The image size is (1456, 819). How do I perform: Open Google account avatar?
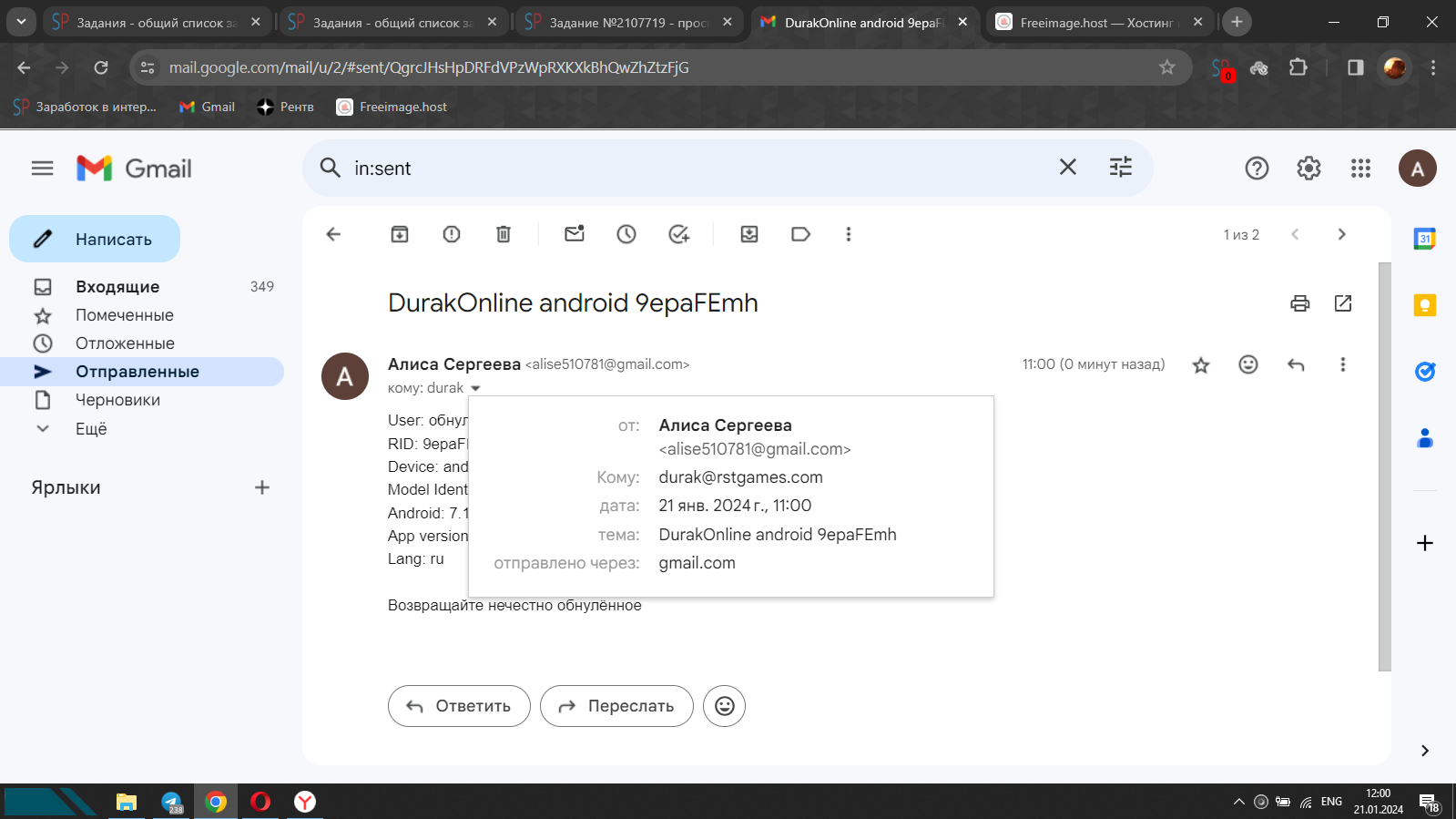click(x=1417, y=169)
